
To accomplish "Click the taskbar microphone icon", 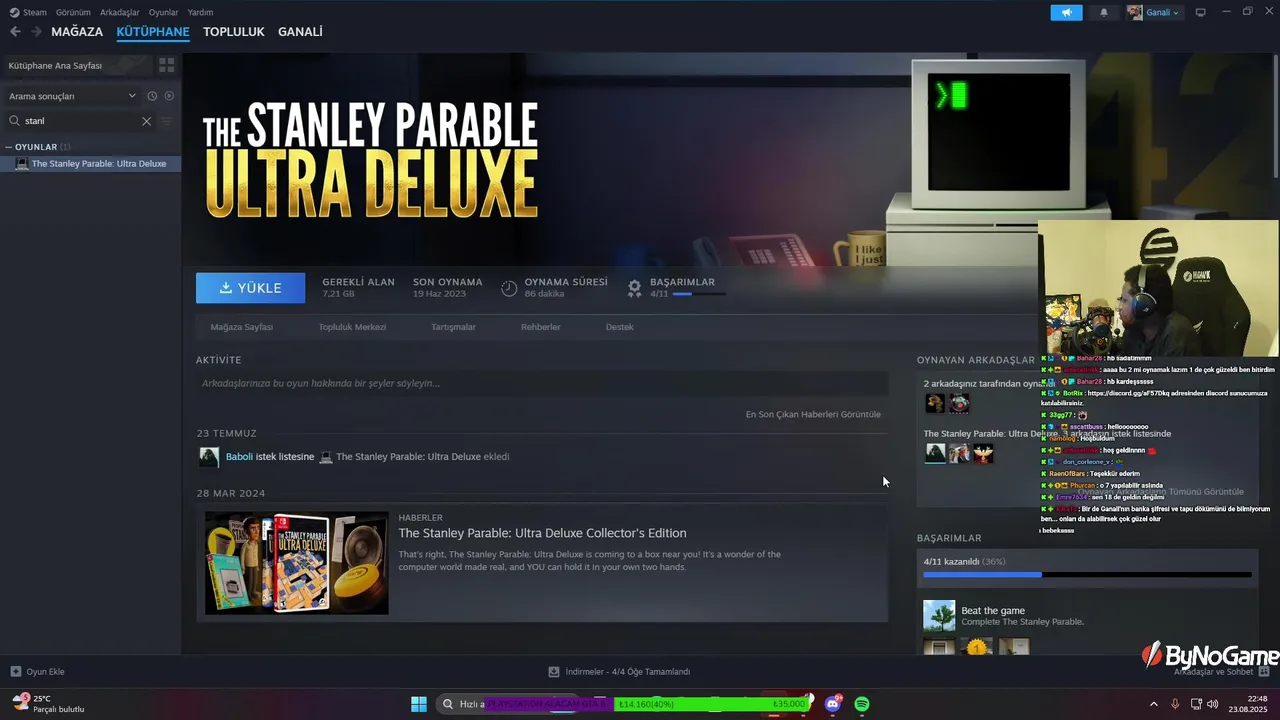I will [1175, 704].
